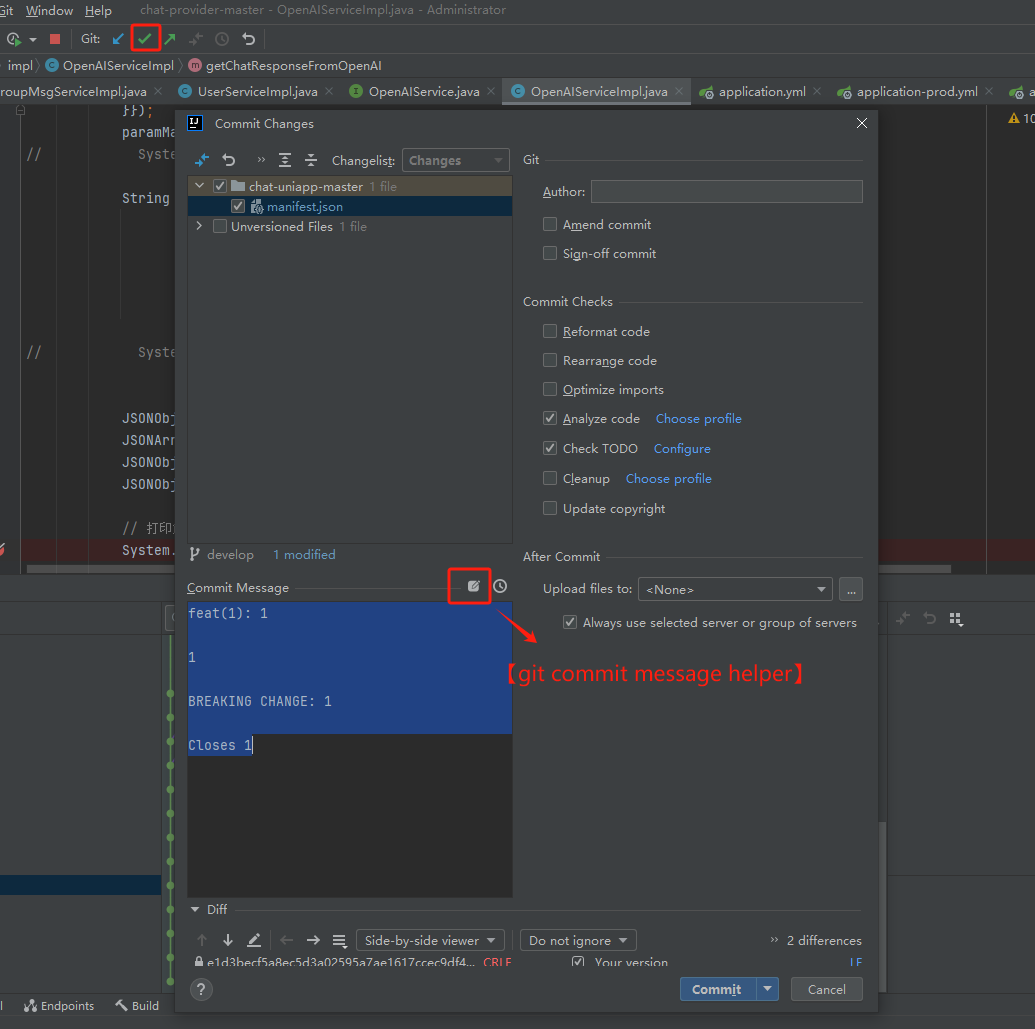
Task: Click the green Commit checkmark in main toolbar
Action: click(146, 38)
